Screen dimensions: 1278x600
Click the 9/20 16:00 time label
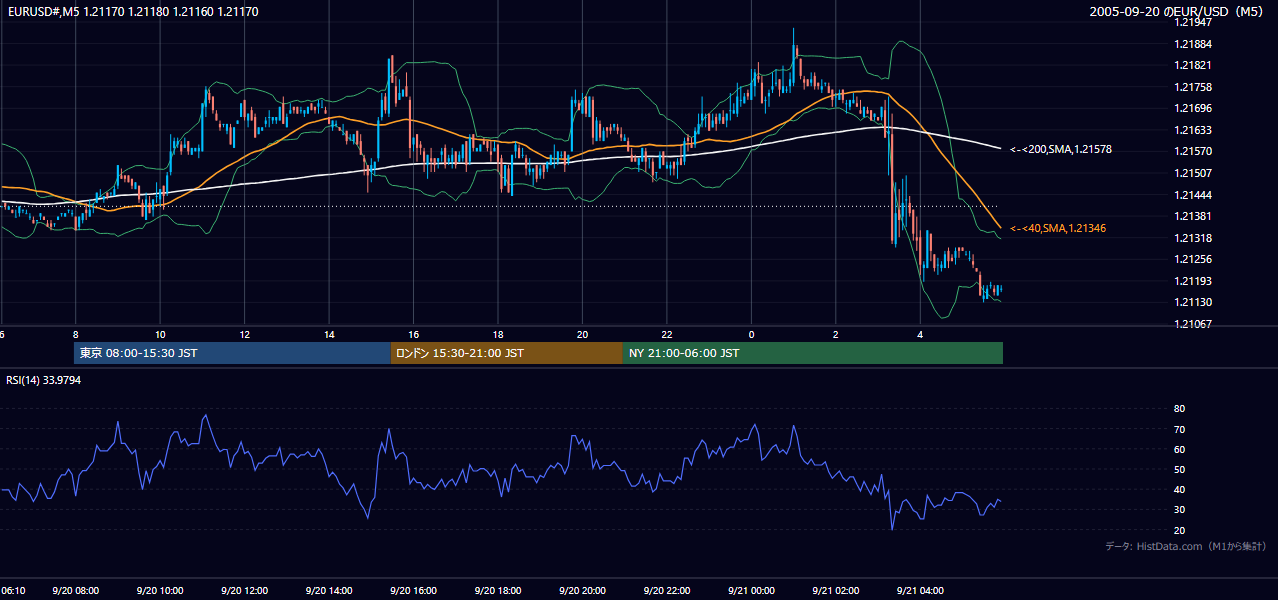[414, 591]
